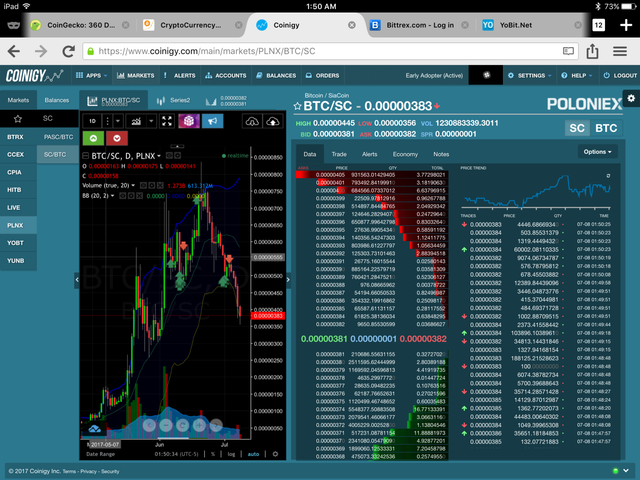Screen dimensions: 640x480
Task: Click chart scroll-left navigation button
Action: [x=149, y=425]
